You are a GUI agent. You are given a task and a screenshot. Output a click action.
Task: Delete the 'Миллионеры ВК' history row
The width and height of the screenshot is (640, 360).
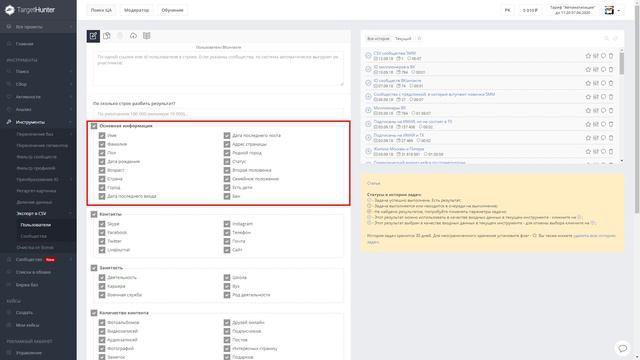click(611, 111)
